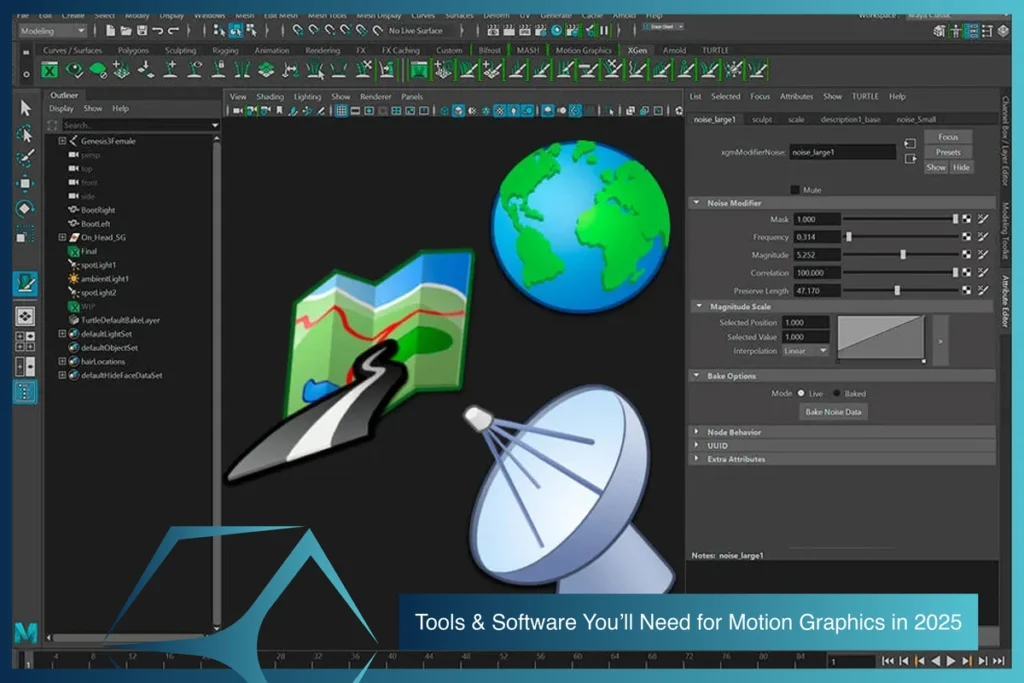Screen dimensions: 1024x683
Task: Click the Play forward button
Action: pos(952,661)
